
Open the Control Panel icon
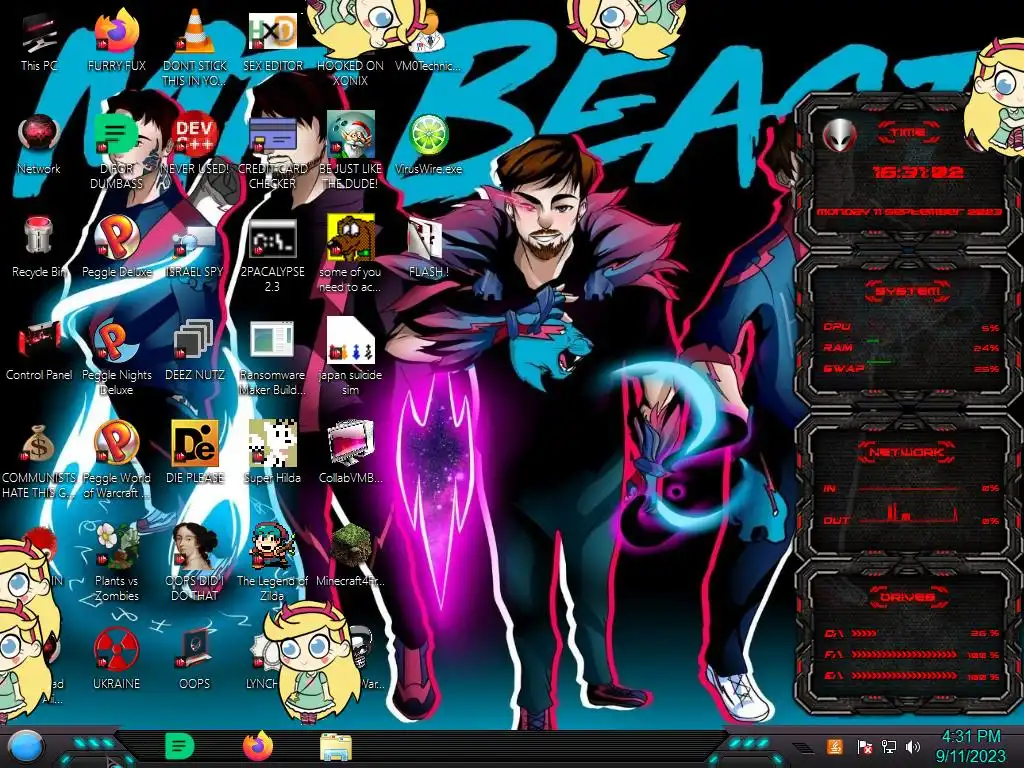(39, 351)
